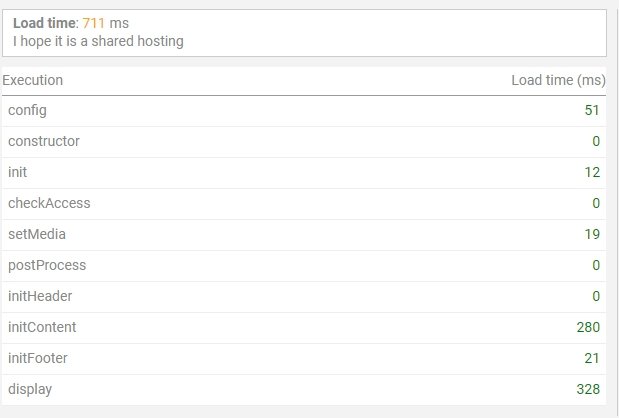Click the Load time (ms) column header
The image size is (619, 418).
[x=558, y=80]
